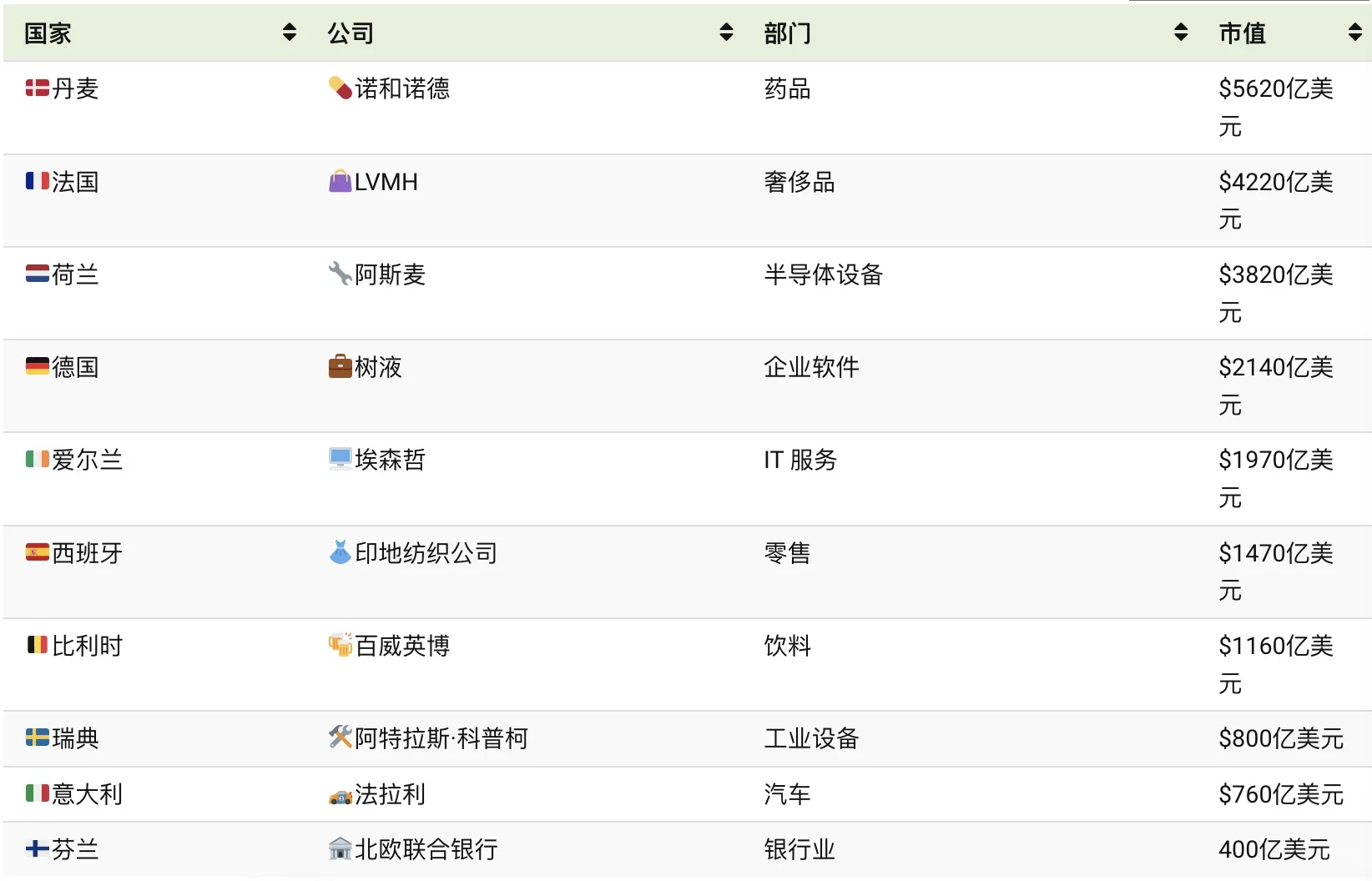The width and height of the screenshot is (1372, 881).
Task: Click the IT 服务 sector cell
Action: pyautogui.click(x=800, y=460)
